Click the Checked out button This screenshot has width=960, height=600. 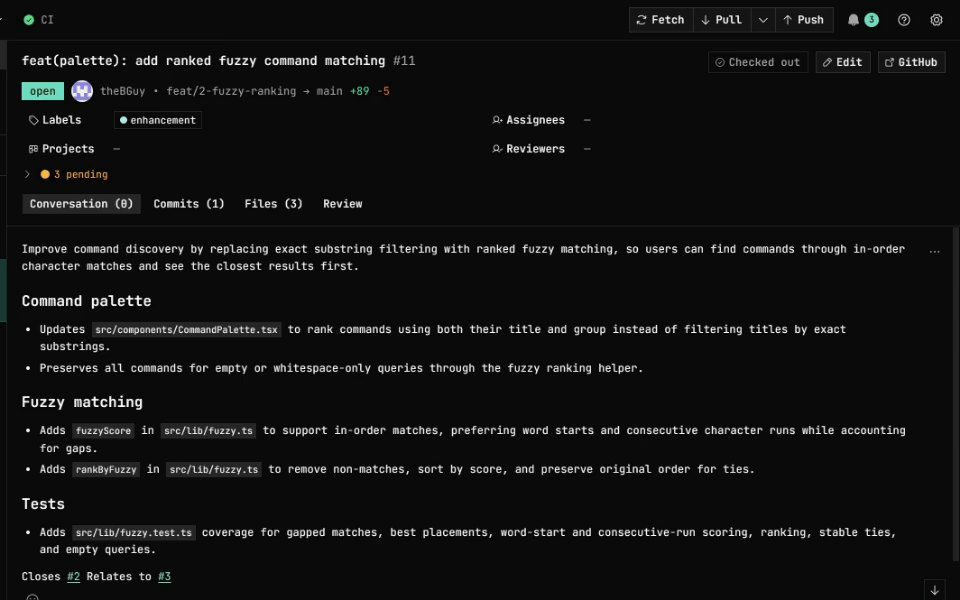[x=758, y=62]
